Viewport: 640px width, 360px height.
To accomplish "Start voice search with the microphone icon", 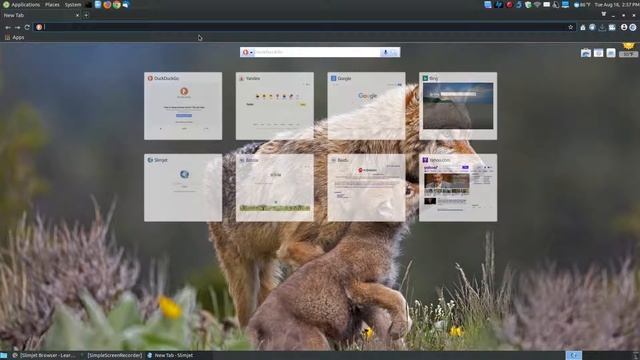I will pyautogui.click(x=385, y=52).
